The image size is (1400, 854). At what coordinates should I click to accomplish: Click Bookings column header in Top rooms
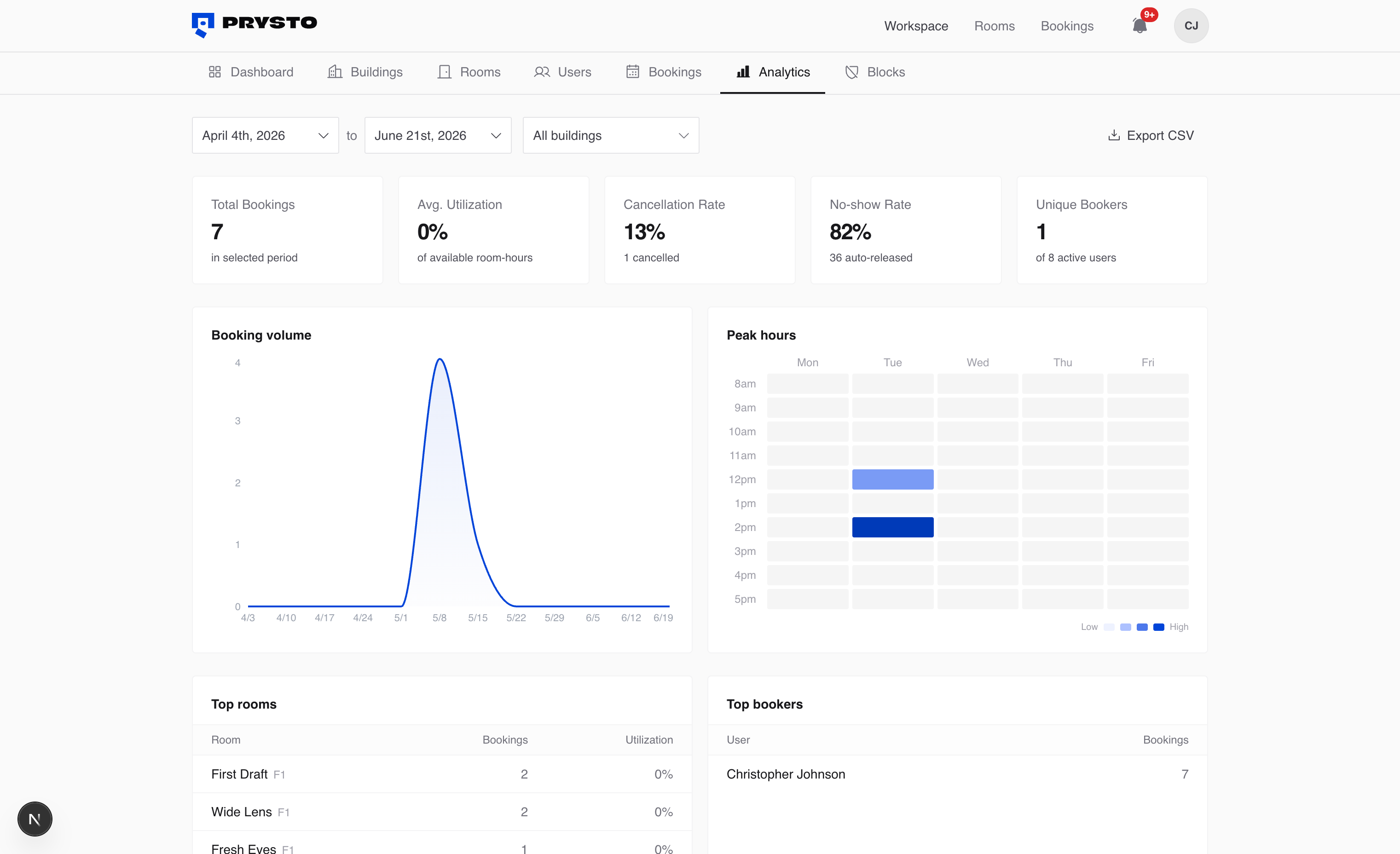tap(505, 740)
